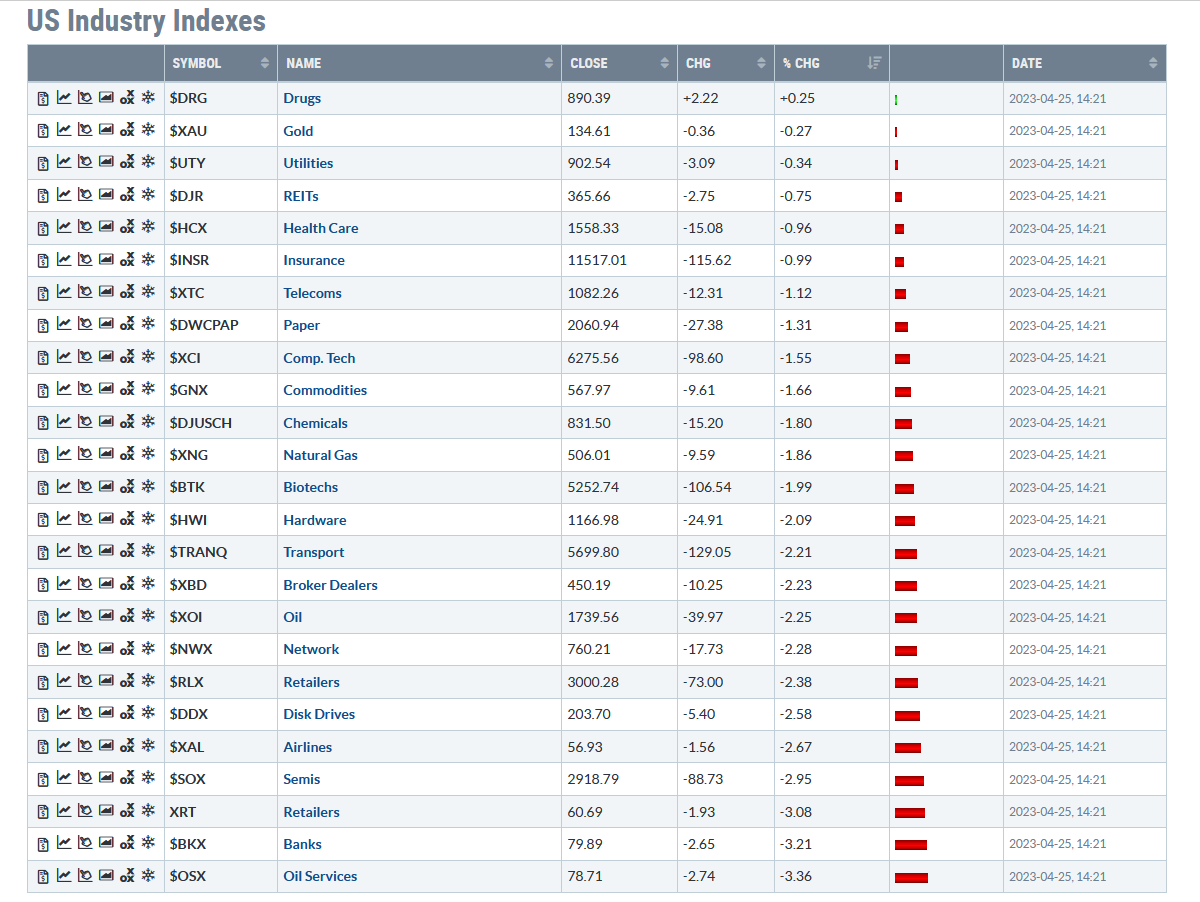This screenshot has height=902, width=1200.
Task: Select the US Industry Indexes heading
Action: (x=146, y=21)
